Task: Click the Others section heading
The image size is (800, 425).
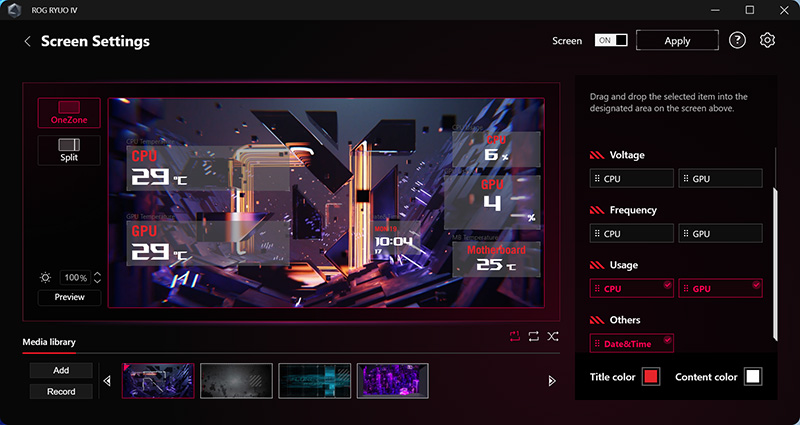Action: (625, 320)
